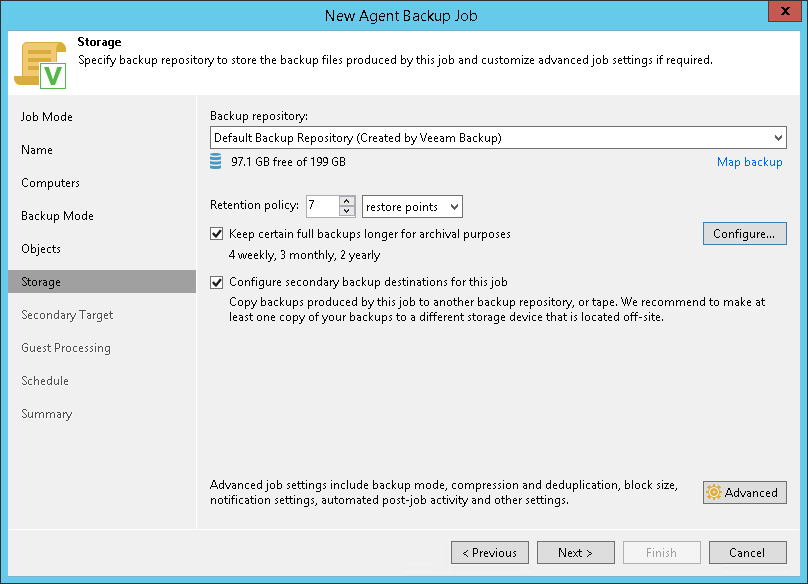Select the Objects wizard step
This screenshot has height=584, width=808.
tap(41, 249)
